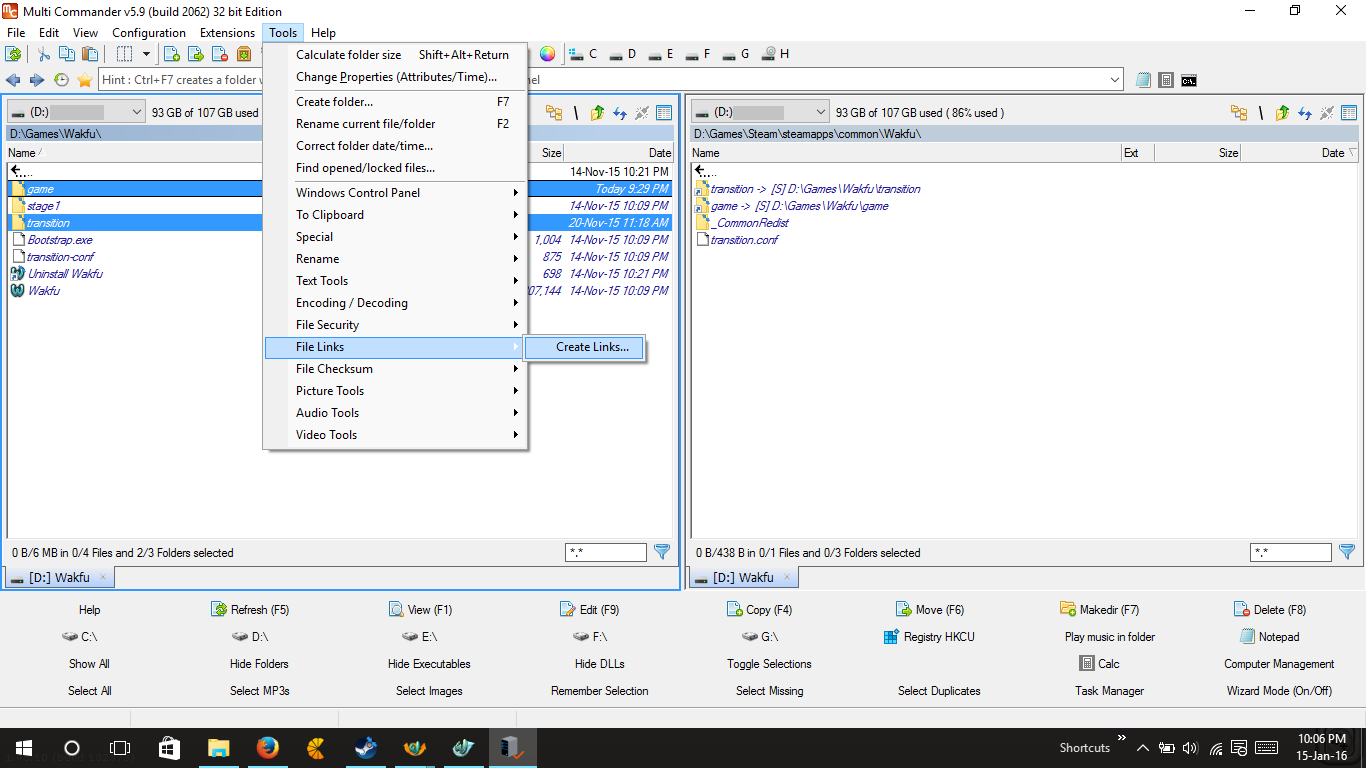Expand the Picture Tools submenu
Screen dimensions: 1366x768
(x=395, y=391)
